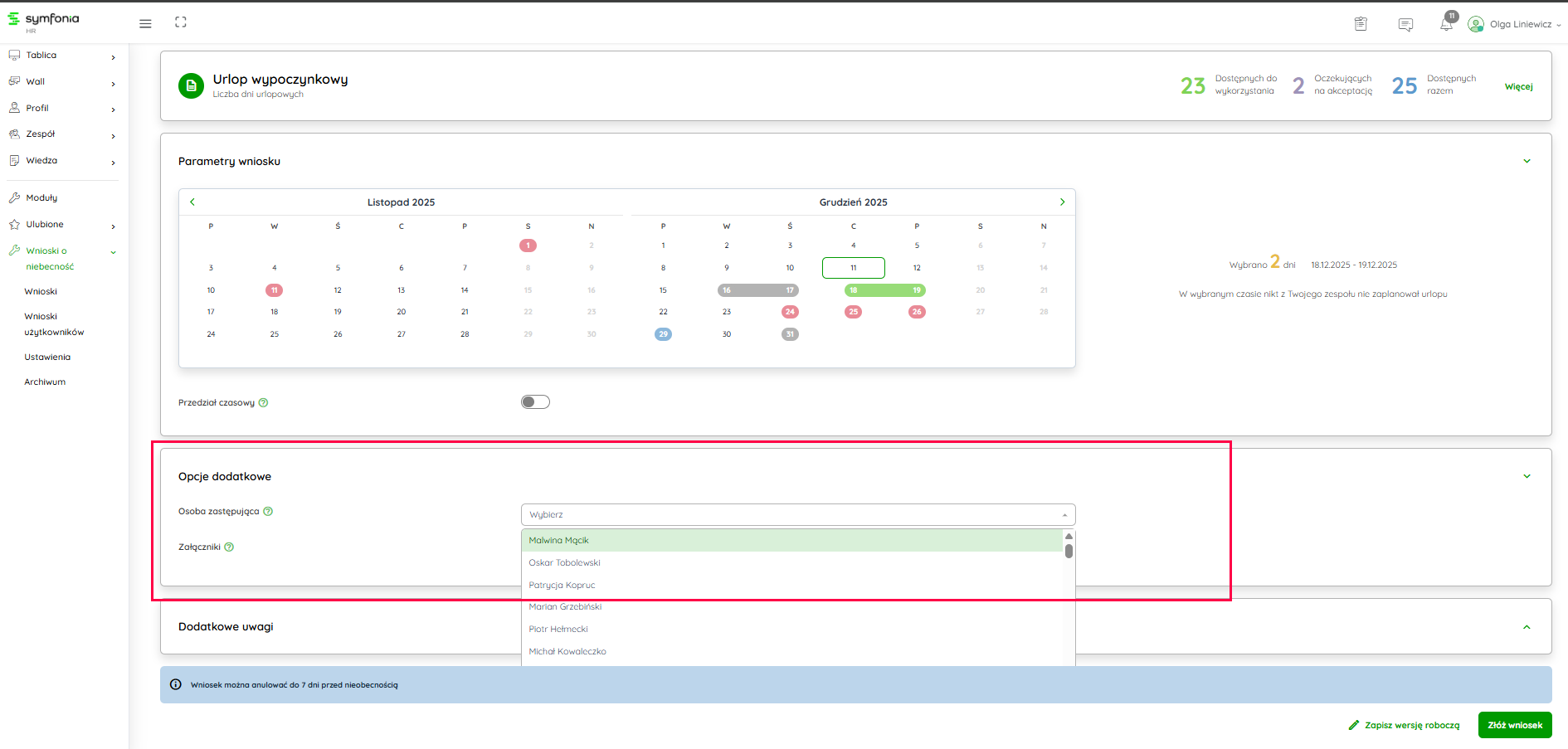Open the clipboard tasks icon in header

(x=1361, y=24)
